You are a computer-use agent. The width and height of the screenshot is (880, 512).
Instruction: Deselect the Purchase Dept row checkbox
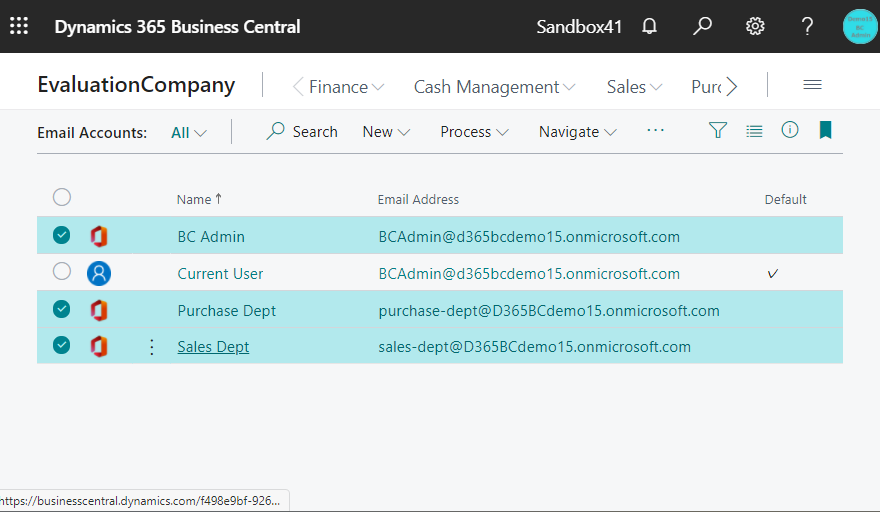pyautogui.click(x=62, y=309)
